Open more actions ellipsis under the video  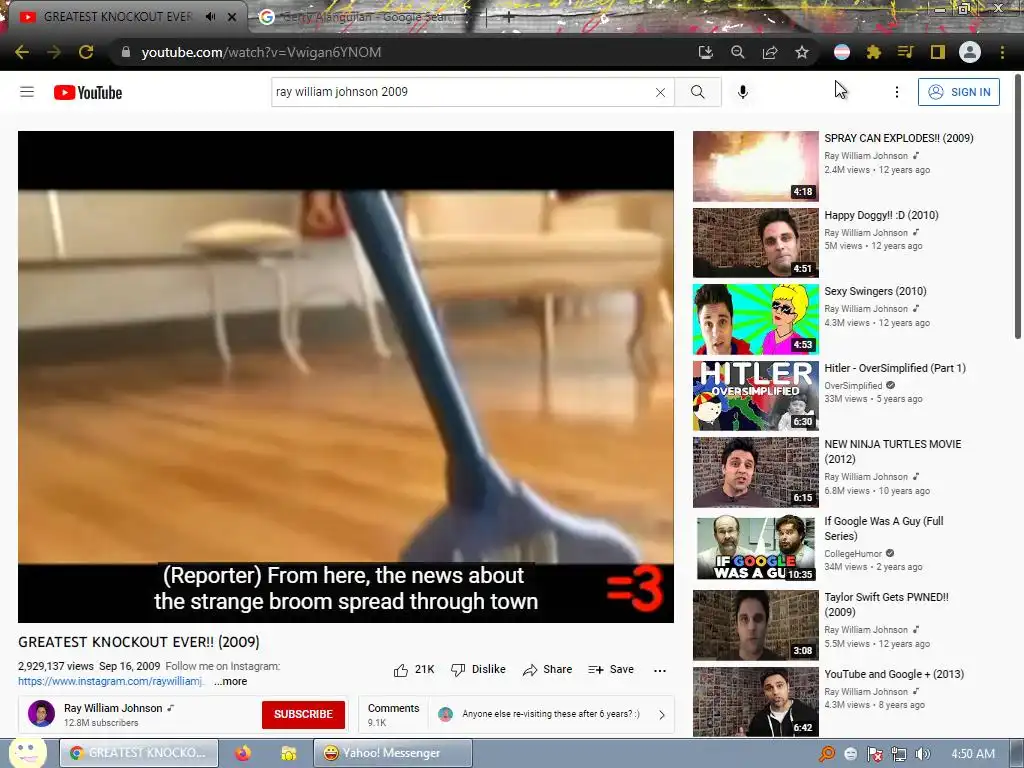tap(660, 670)
